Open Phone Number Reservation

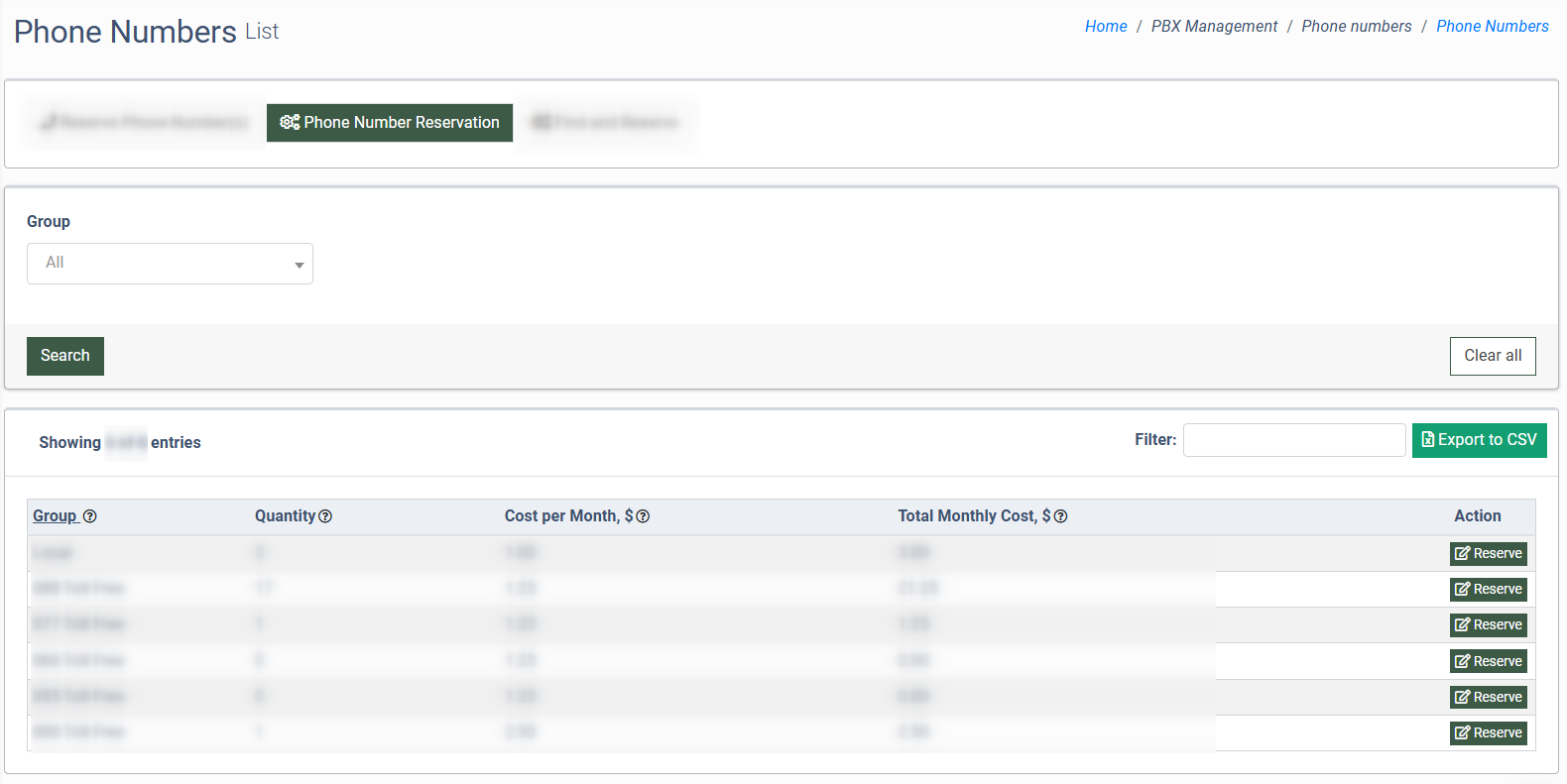tap(390, 123)
